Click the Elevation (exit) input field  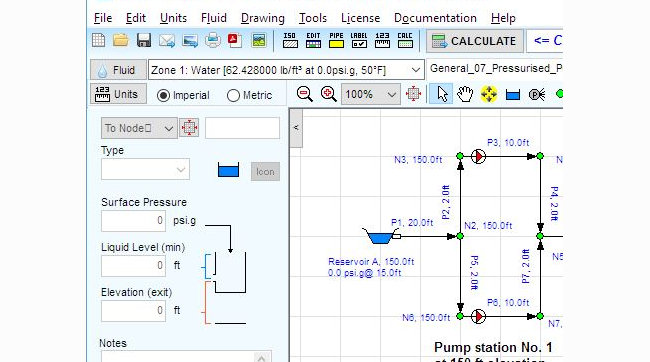133,311
